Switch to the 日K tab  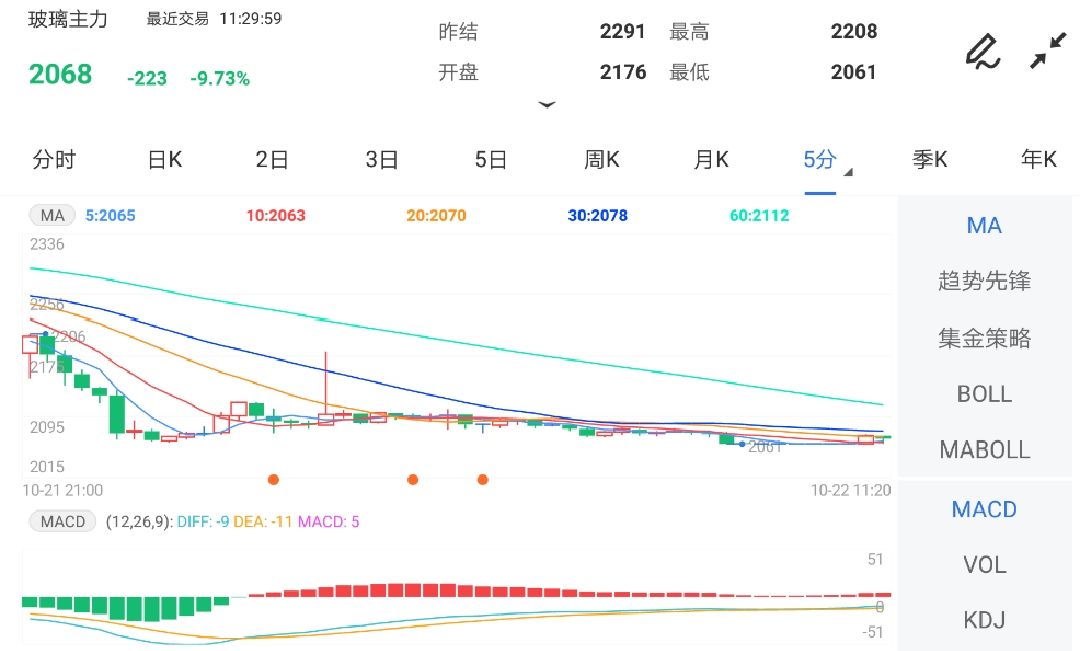coord(165,160)
